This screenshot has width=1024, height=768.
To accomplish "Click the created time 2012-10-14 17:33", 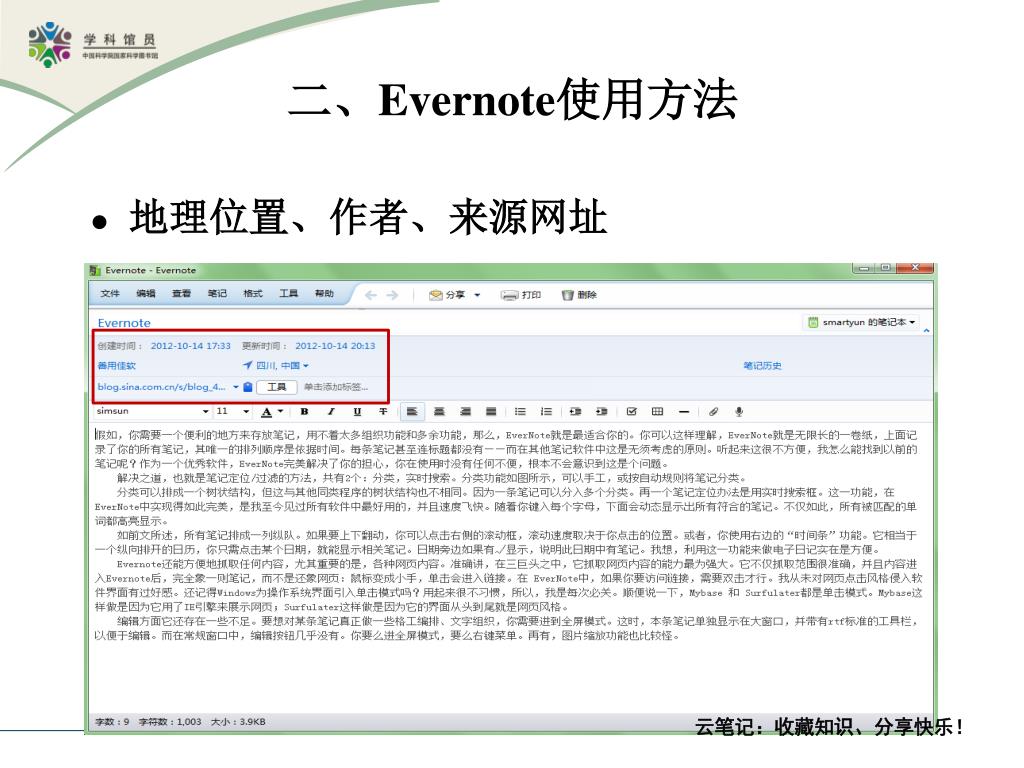I will [191, 345].
